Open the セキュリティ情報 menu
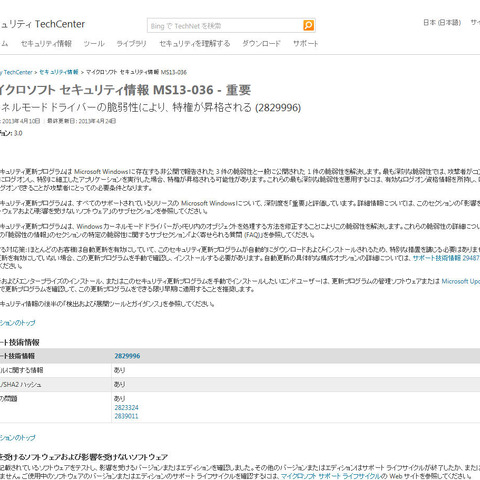 (x=46, y=44)
